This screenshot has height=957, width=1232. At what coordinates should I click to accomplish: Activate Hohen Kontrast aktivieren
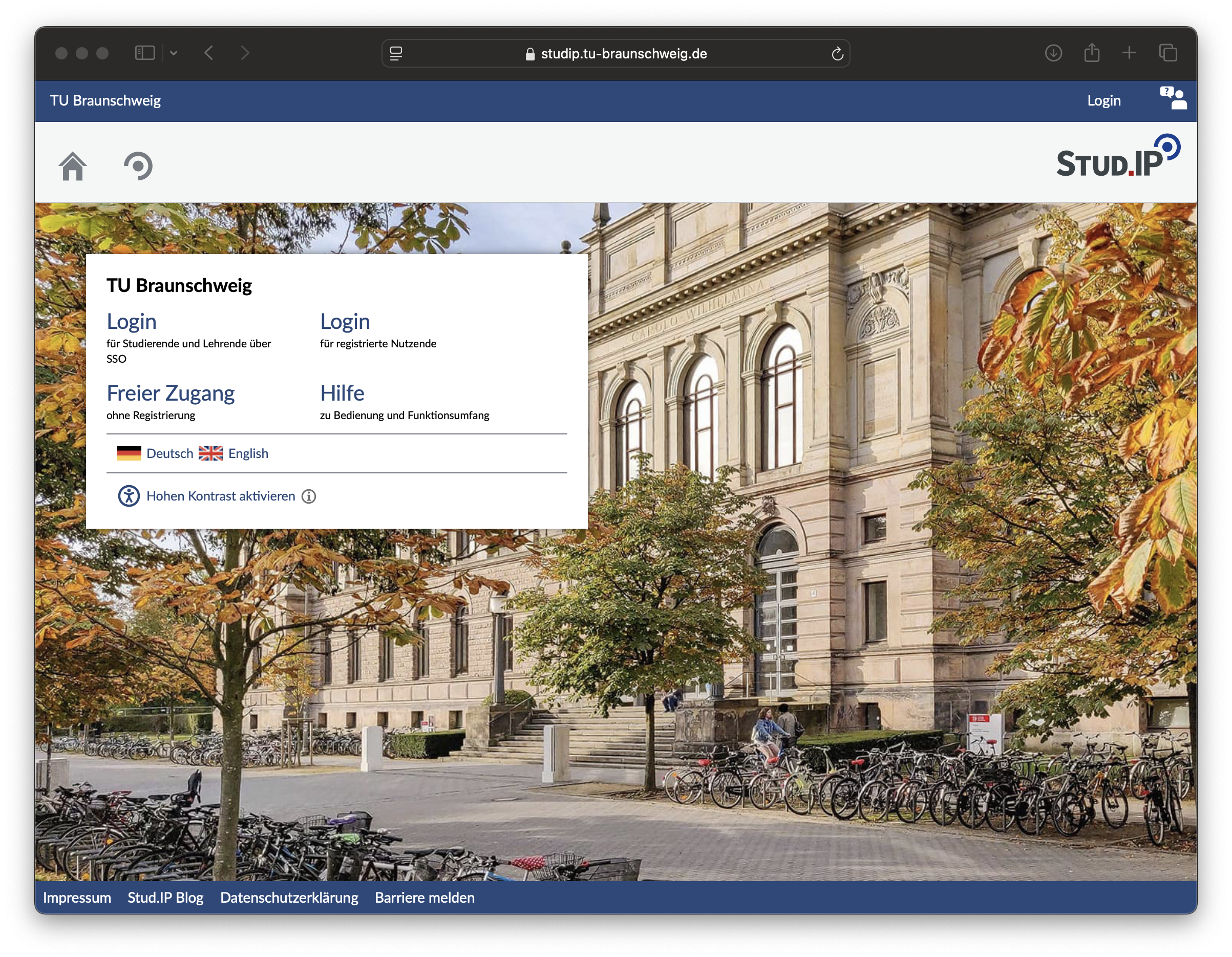point(221,496)
